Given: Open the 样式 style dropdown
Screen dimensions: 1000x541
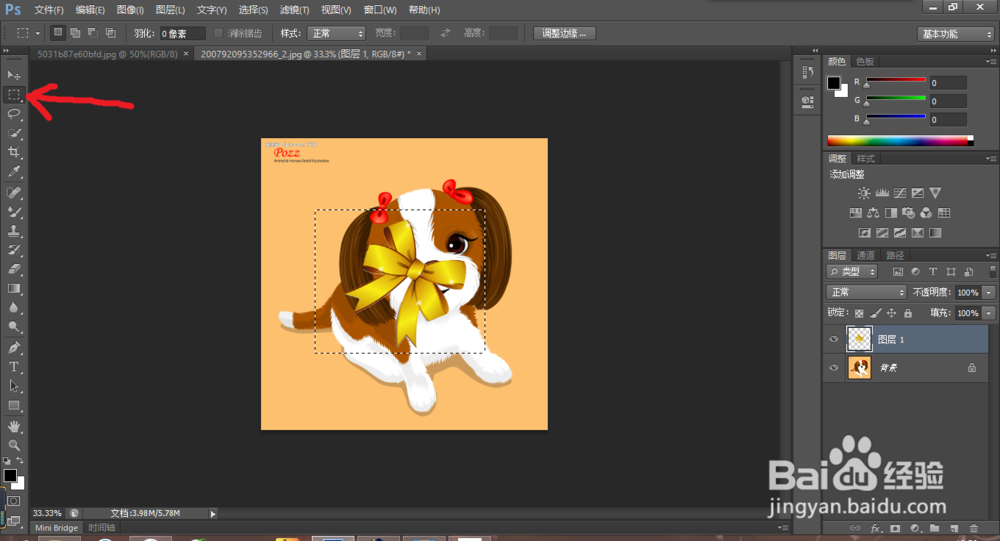Looking at the screenshot, I should point(336,33).
